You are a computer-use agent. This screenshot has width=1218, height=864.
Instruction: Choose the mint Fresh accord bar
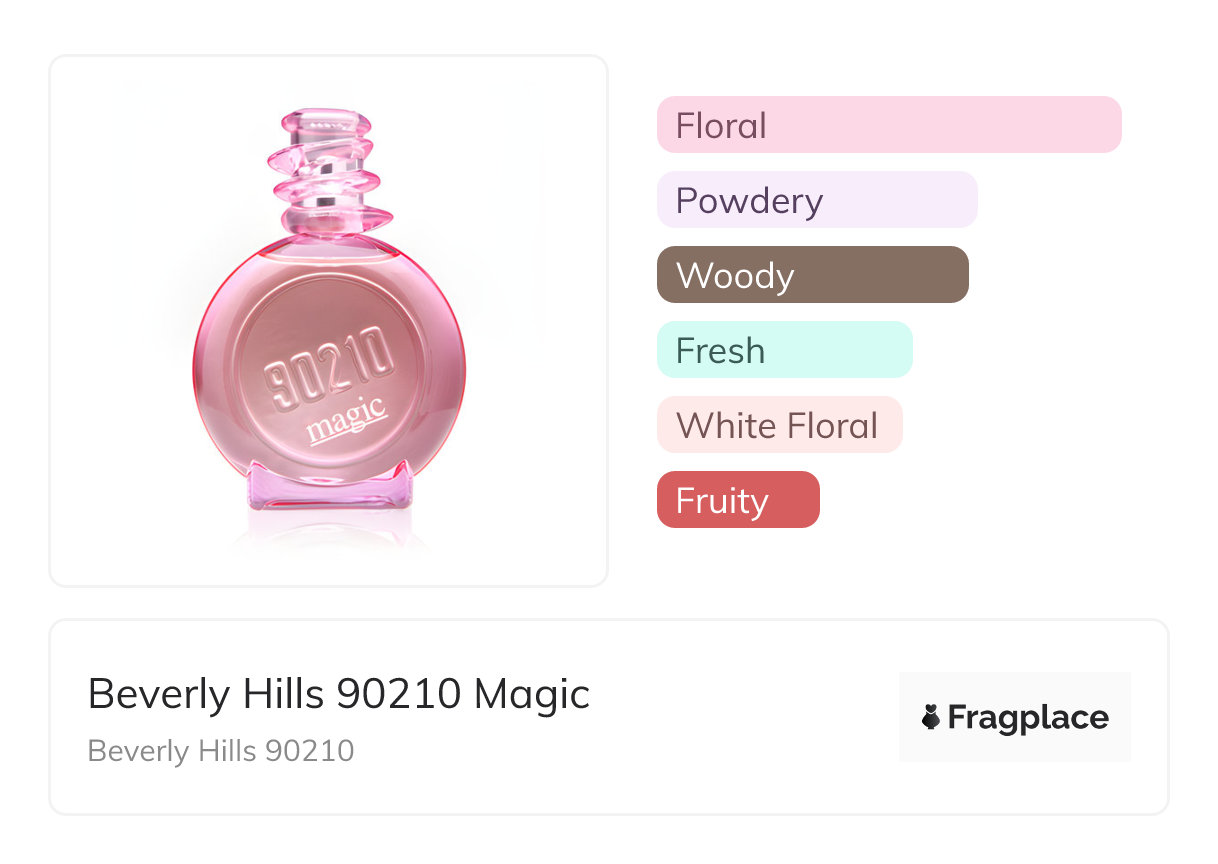point(784,350)
